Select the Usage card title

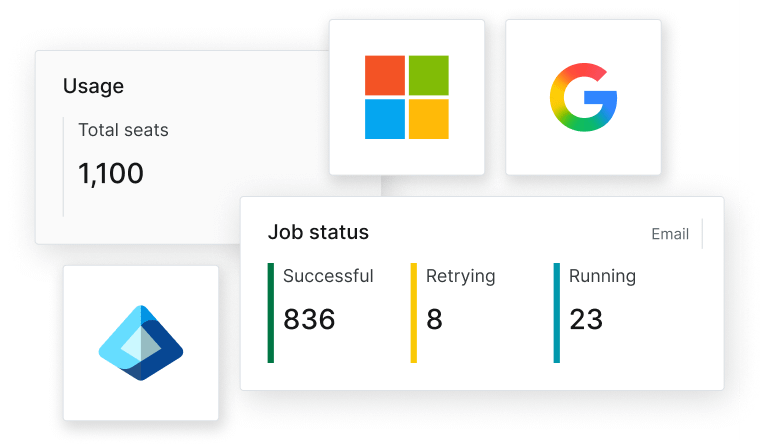93,86
